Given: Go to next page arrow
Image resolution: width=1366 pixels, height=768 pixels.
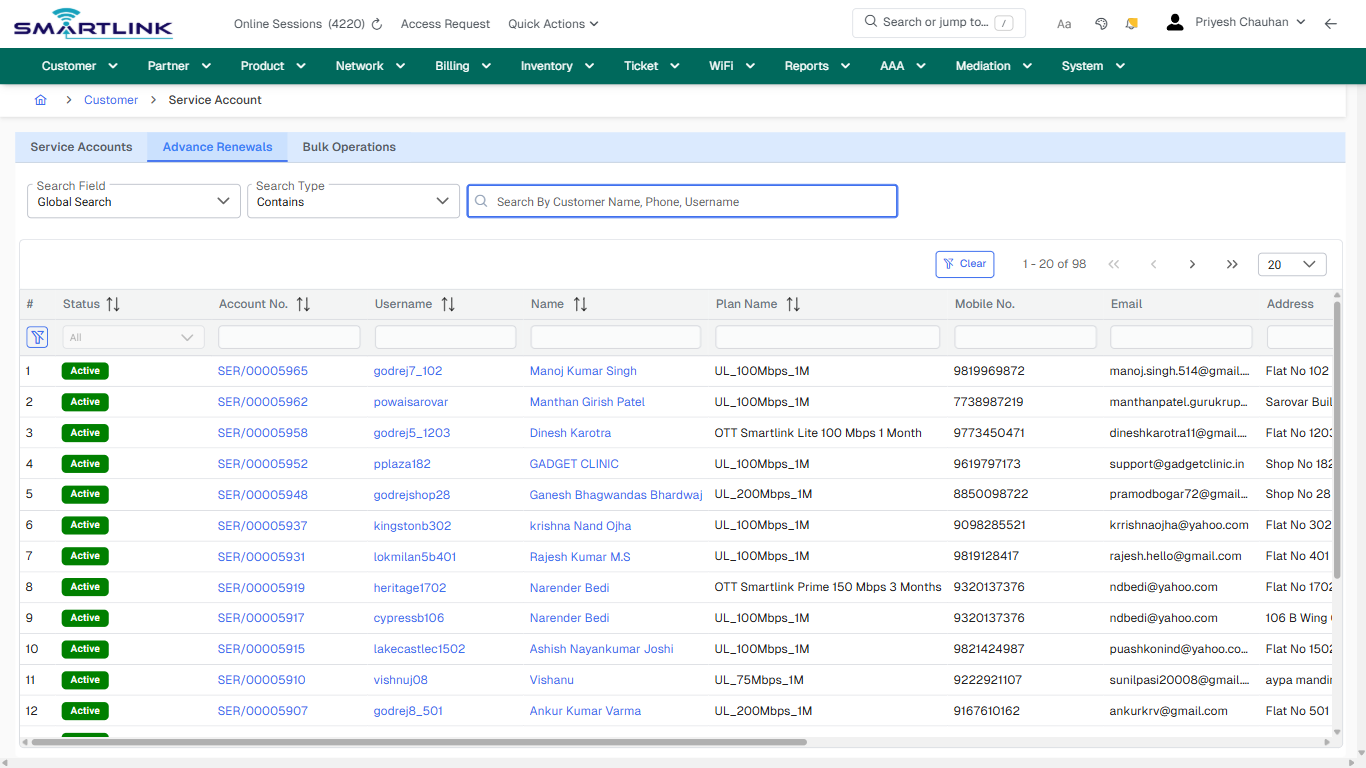Looking at the screenshot, I should tap(1192, 264).
